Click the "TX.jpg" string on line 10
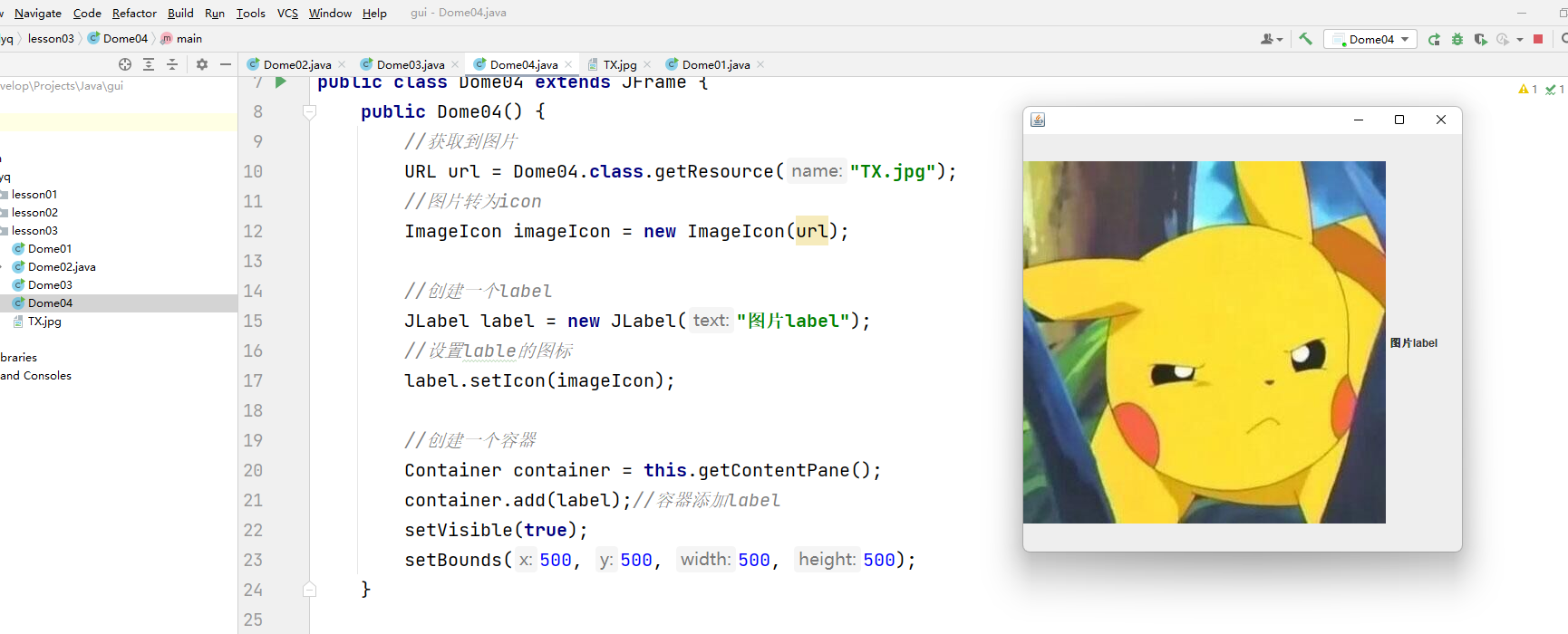1568x634 pixels. click(x=893, y=171)
